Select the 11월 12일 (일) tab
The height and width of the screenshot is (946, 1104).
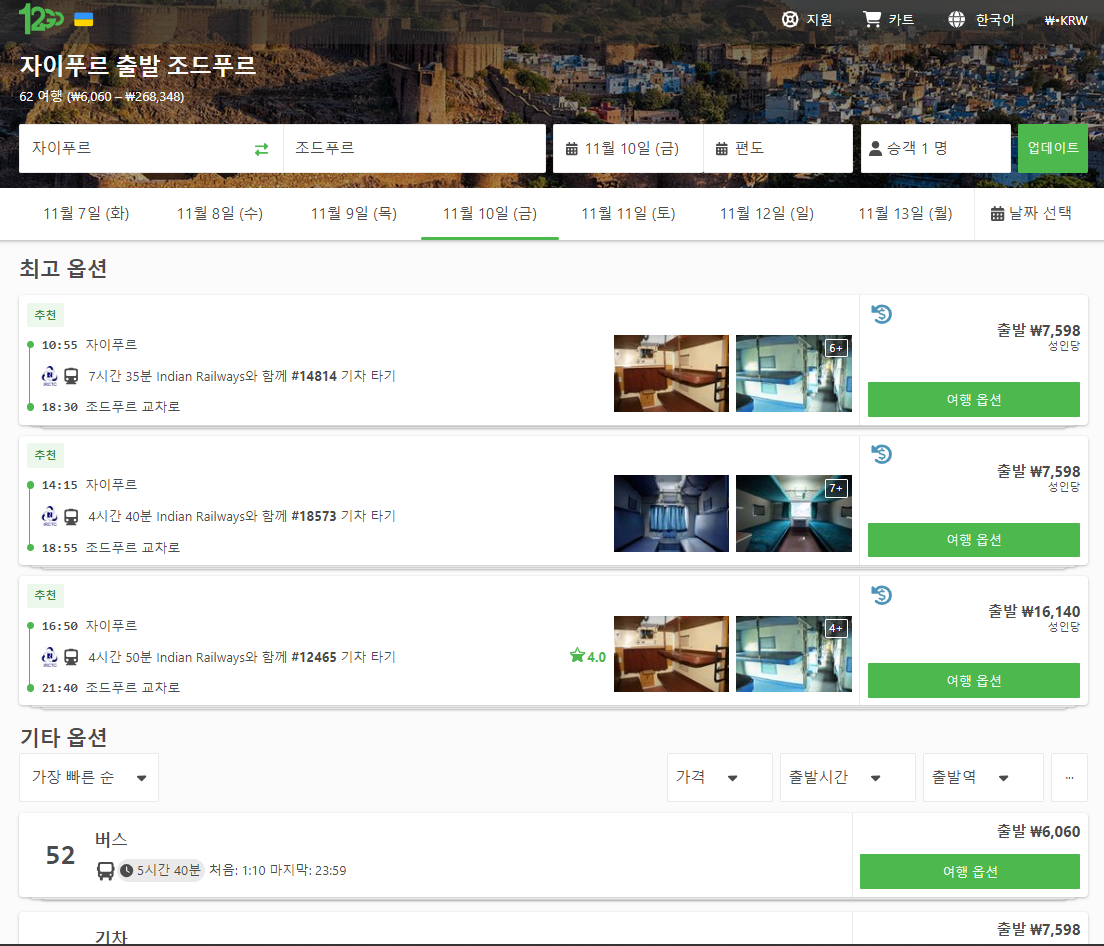(x=767, y=213)
